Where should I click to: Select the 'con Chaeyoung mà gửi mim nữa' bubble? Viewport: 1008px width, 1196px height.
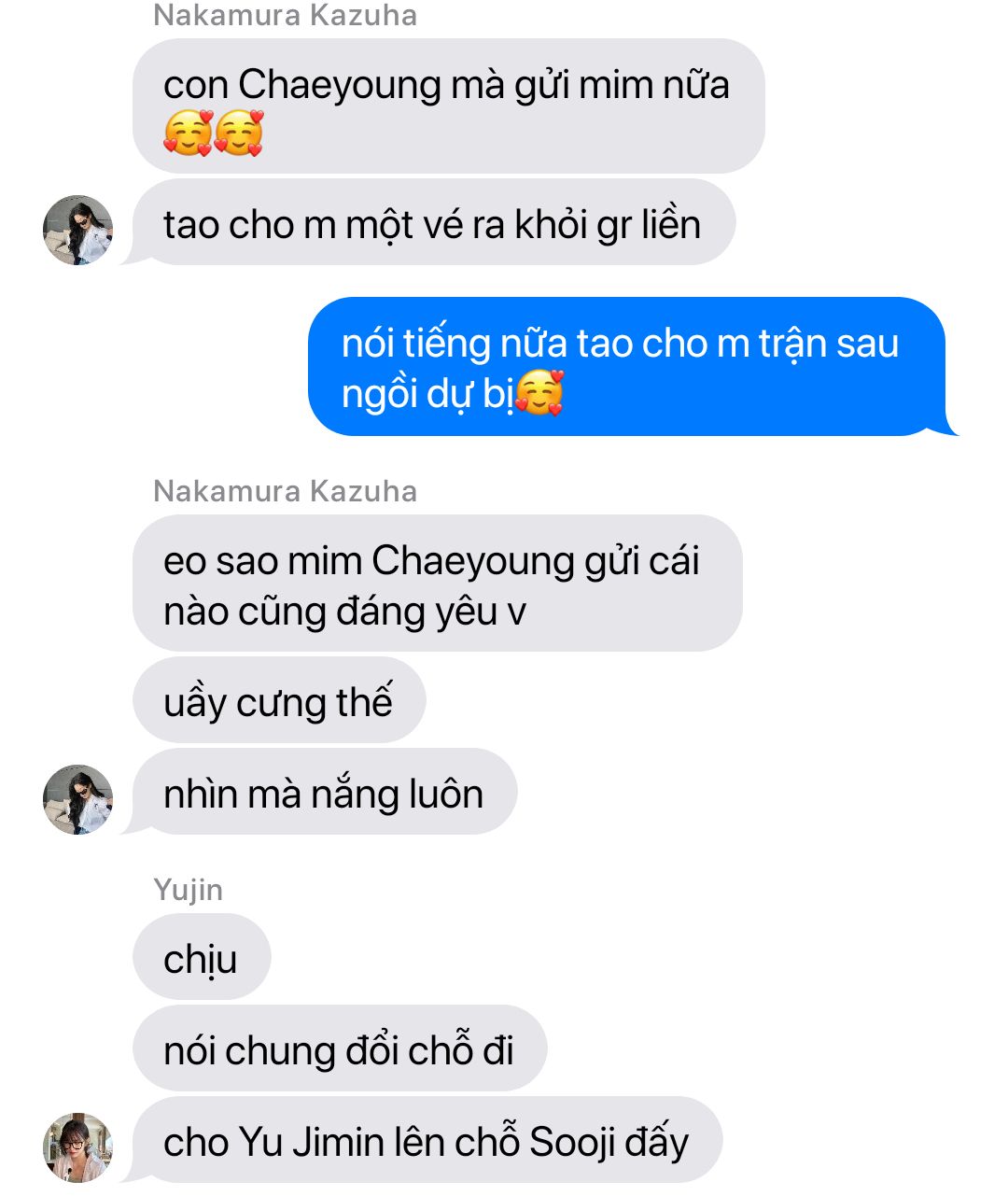449,106
